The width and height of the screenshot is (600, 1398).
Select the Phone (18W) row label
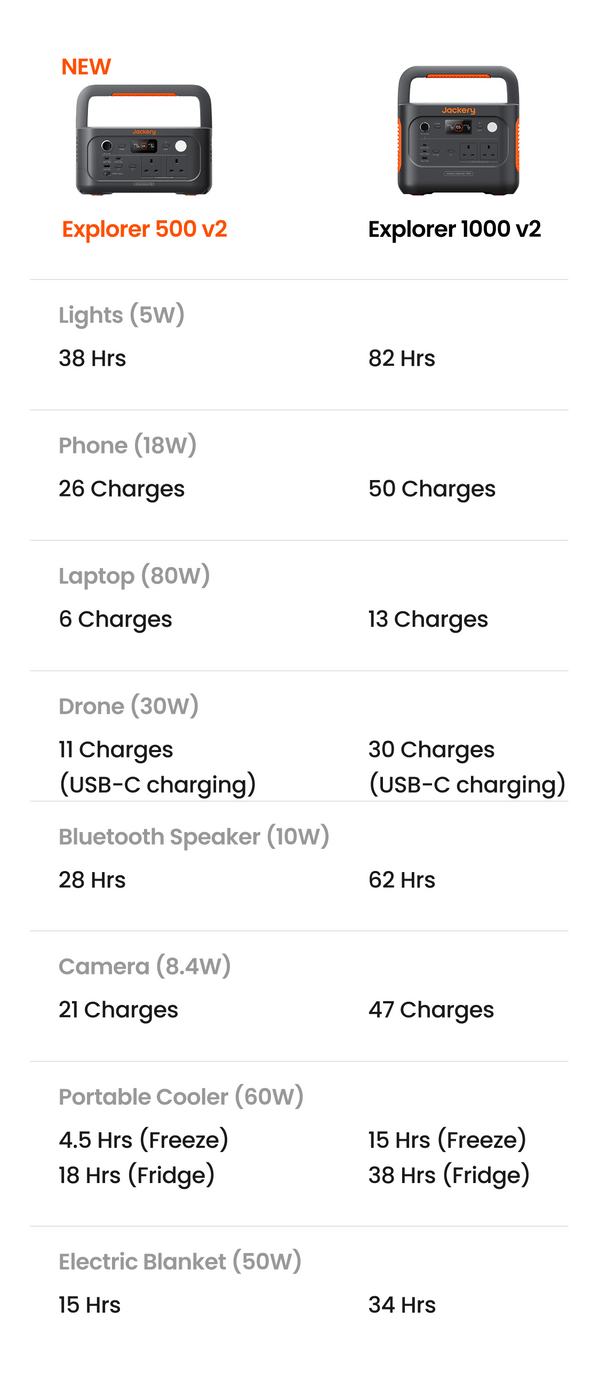[127, 445]
